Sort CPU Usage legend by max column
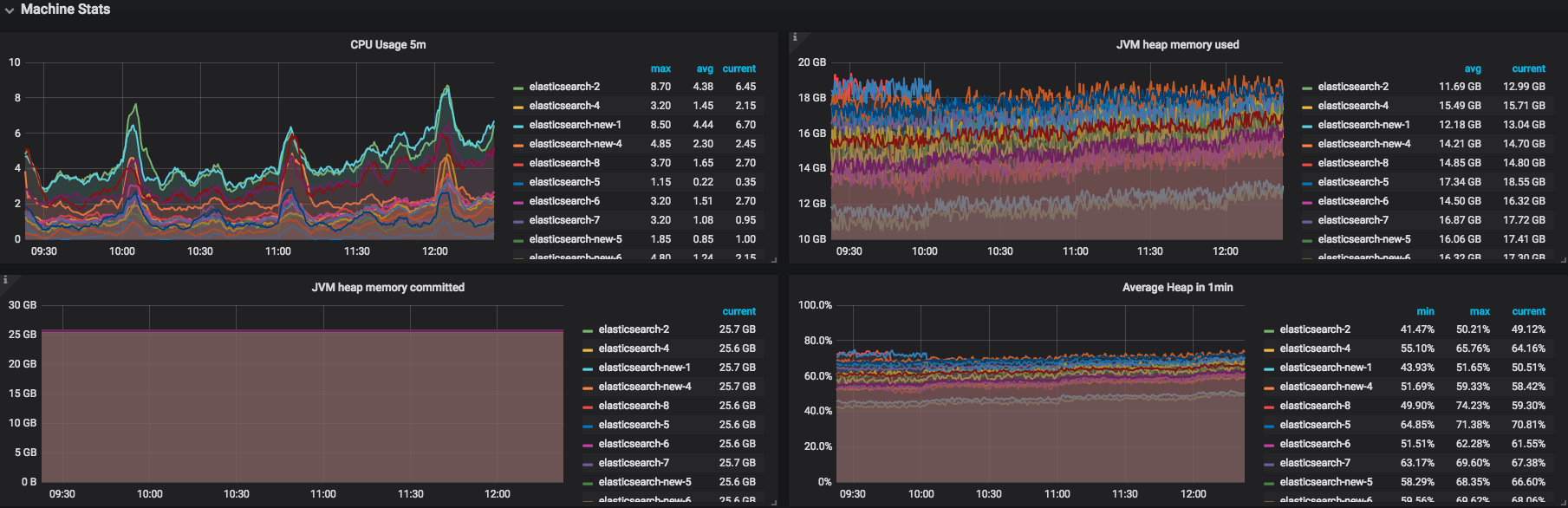Screen dimensions: 1568x508 [660, 68]
